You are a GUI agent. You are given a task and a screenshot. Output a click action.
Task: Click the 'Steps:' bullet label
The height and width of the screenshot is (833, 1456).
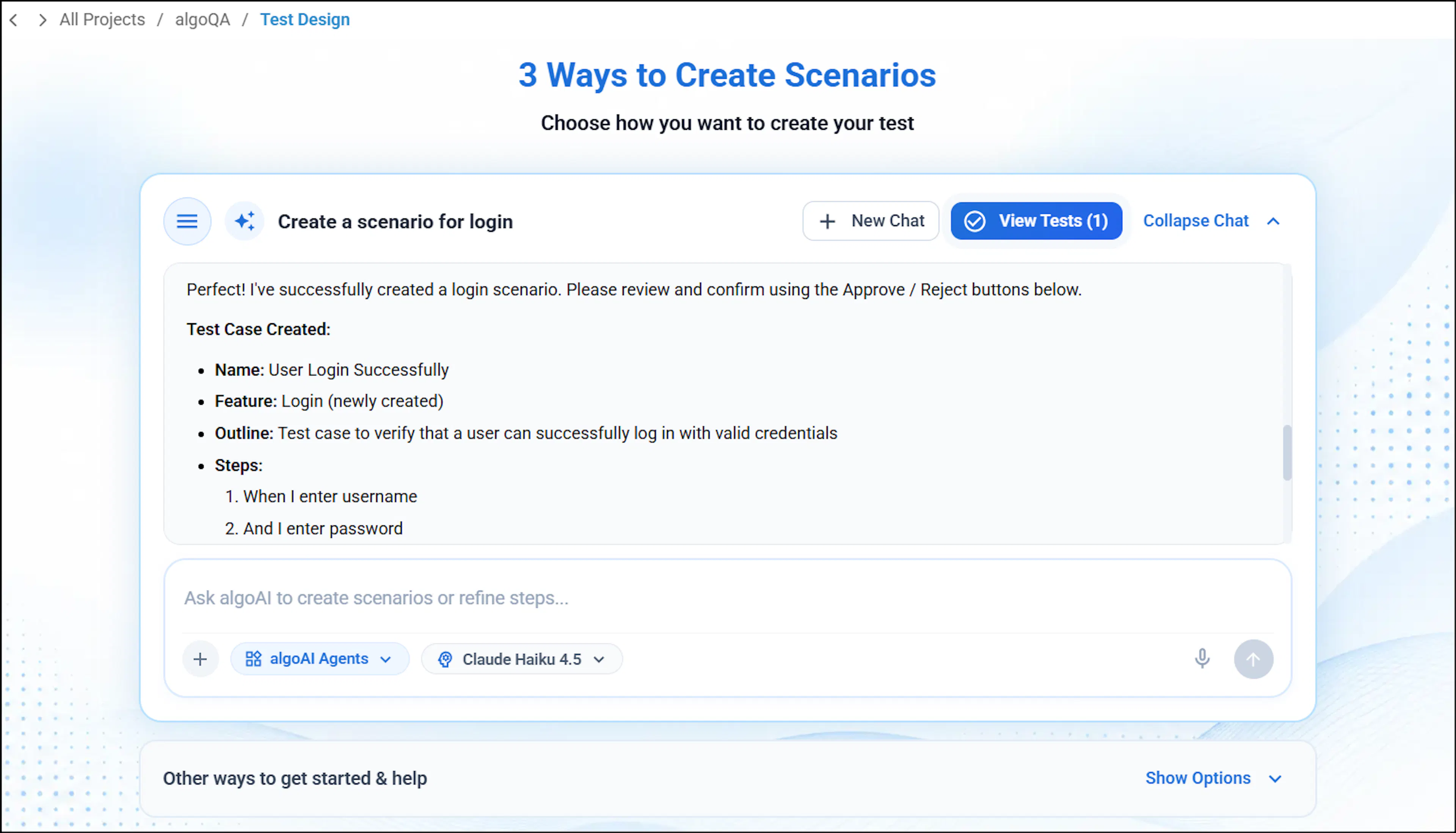(x=238, y=465)
